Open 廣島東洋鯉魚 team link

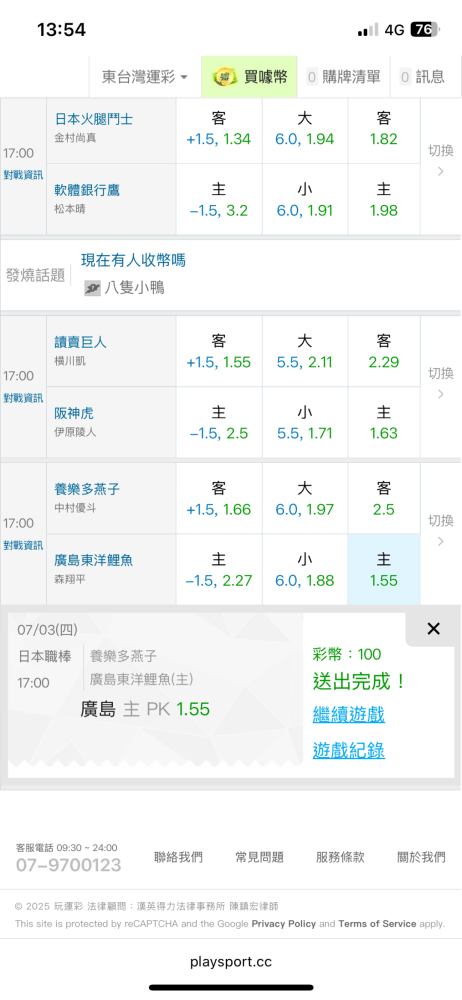[x=93, y=561]
